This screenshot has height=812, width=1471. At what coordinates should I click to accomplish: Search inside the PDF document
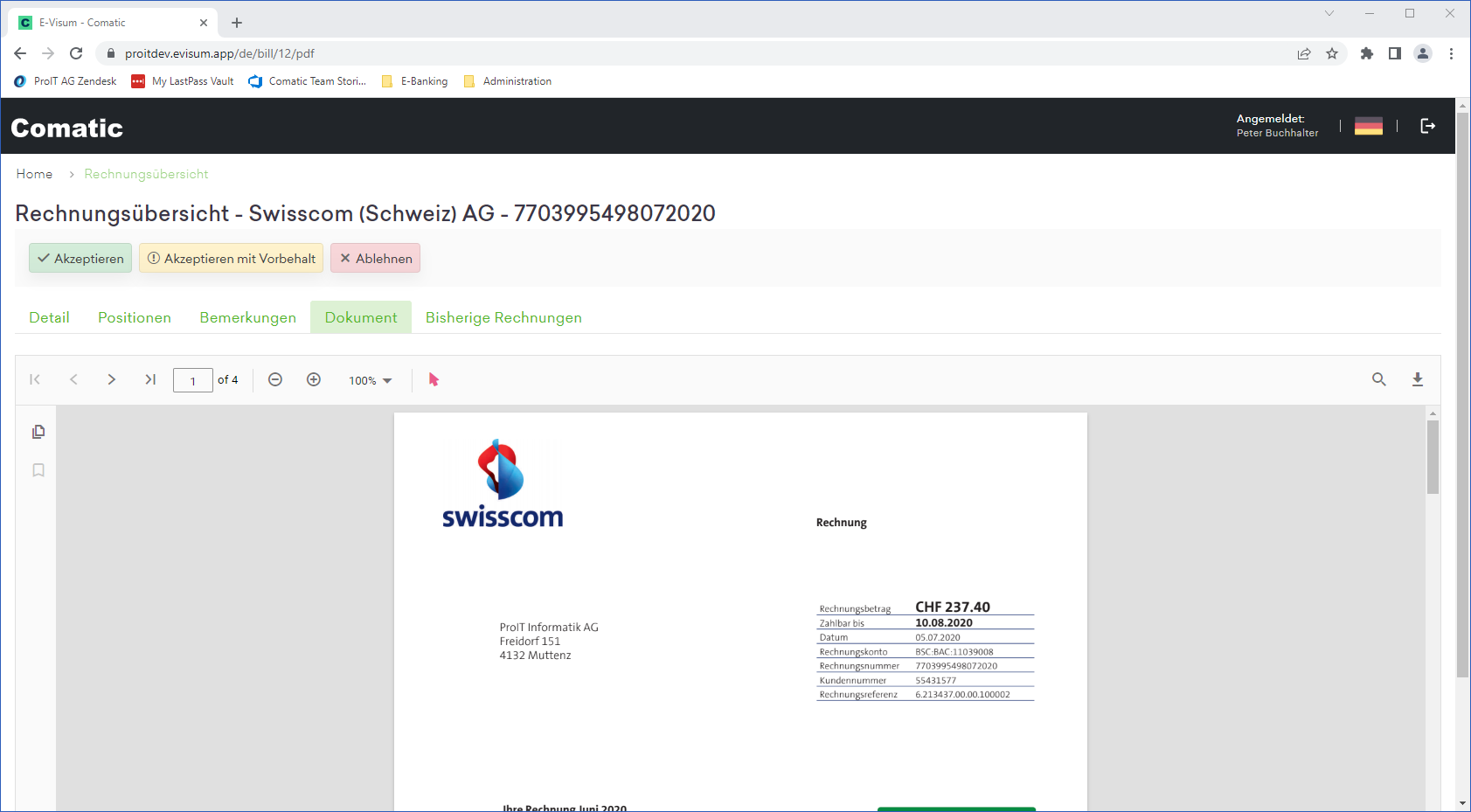tap(1379, 379)
